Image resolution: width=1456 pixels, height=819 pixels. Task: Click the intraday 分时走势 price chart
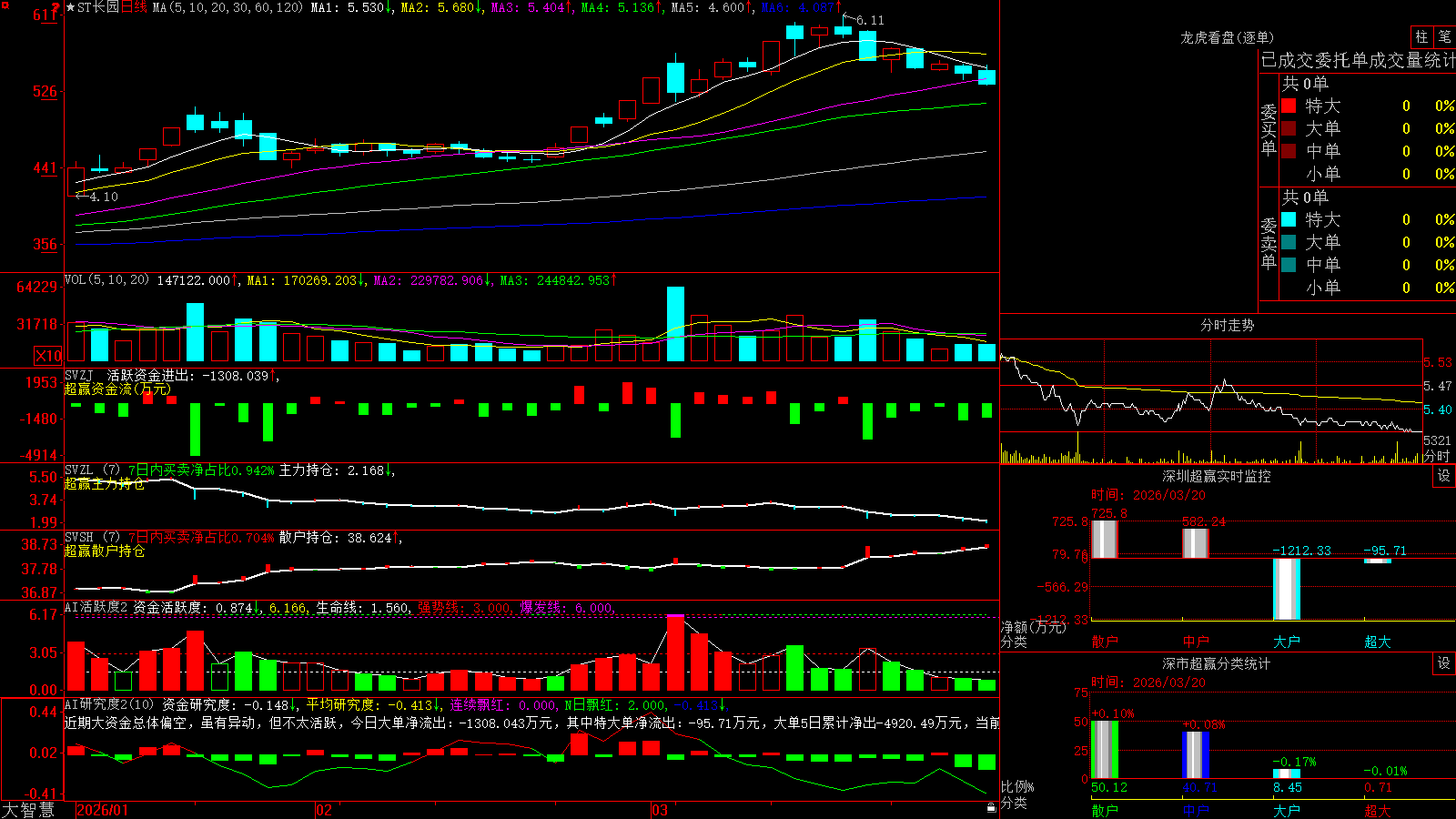pos(1211,386)
